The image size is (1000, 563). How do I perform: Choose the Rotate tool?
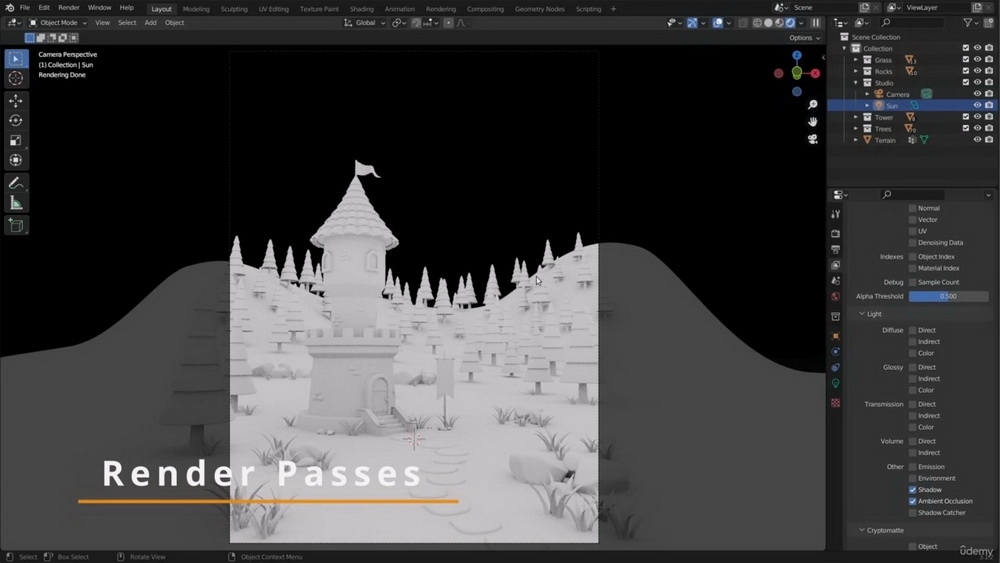[16, 121]
